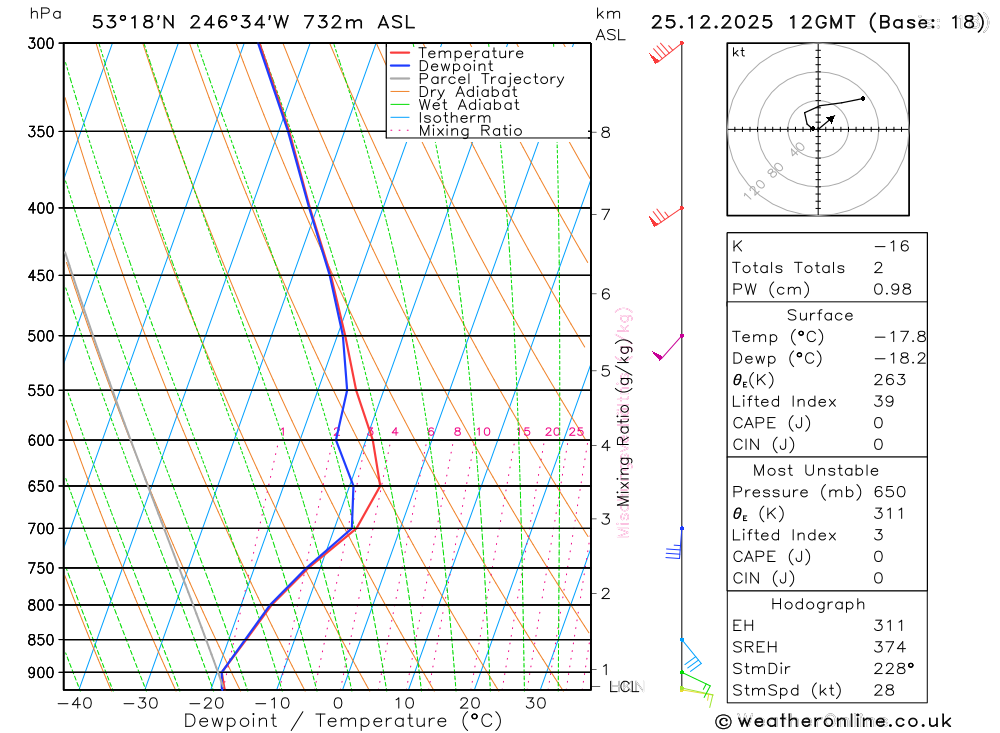Click the 'Mixing Ratio' legend entry
Screen dimensions: 1000x733
click(x=470, y=131)
